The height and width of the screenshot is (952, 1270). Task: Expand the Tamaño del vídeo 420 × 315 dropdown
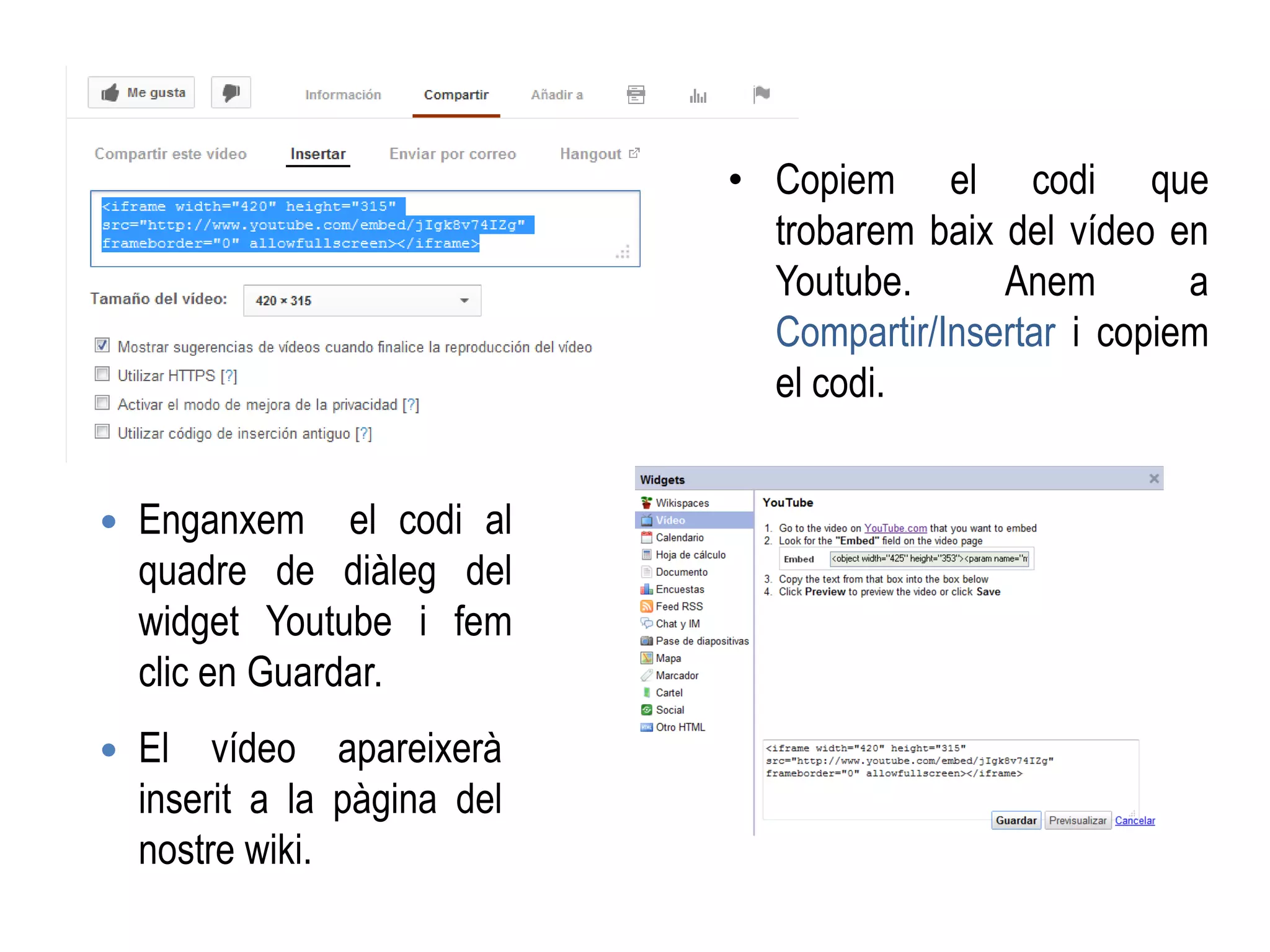[362, 301]
